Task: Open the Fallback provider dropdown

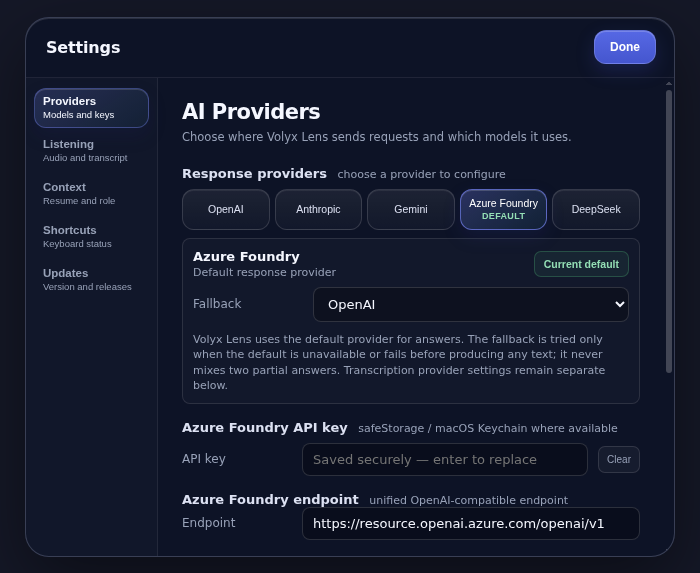Action: 471,304
